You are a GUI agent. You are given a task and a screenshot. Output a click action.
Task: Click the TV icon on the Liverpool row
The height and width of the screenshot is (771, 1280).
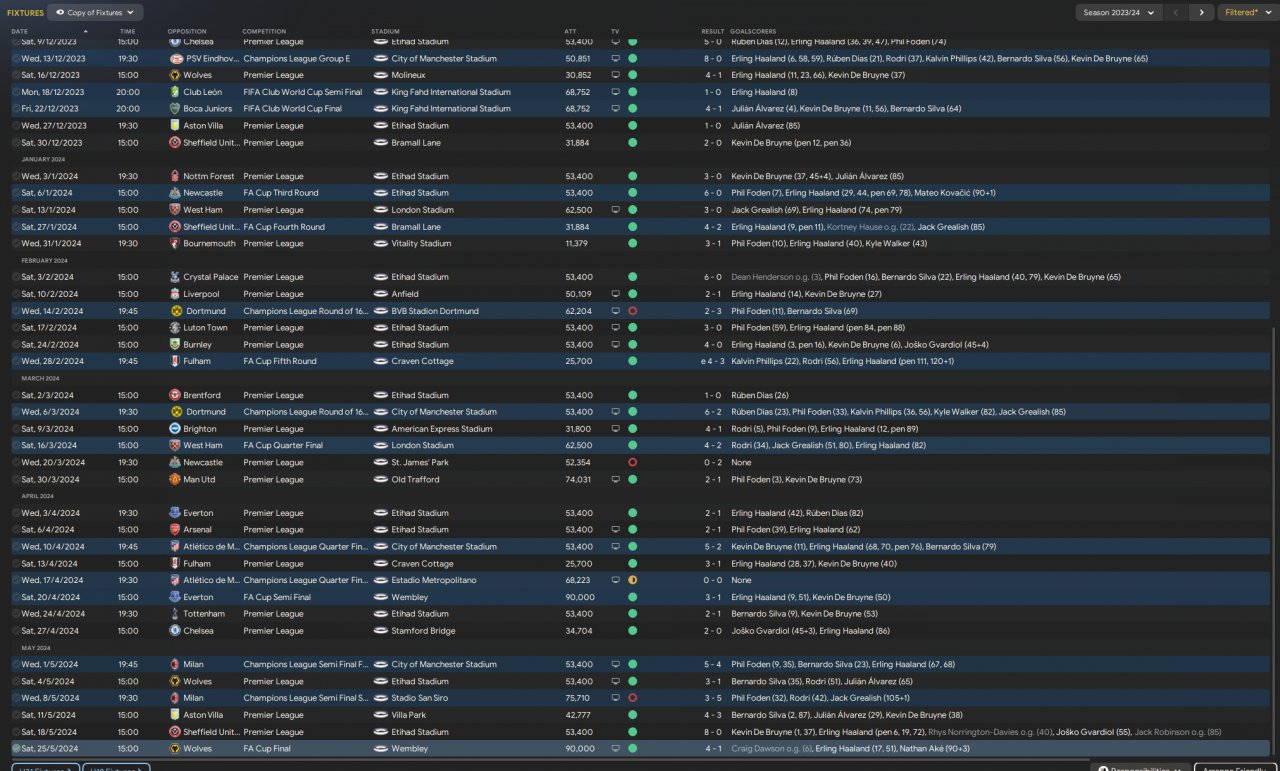[615, 294]
